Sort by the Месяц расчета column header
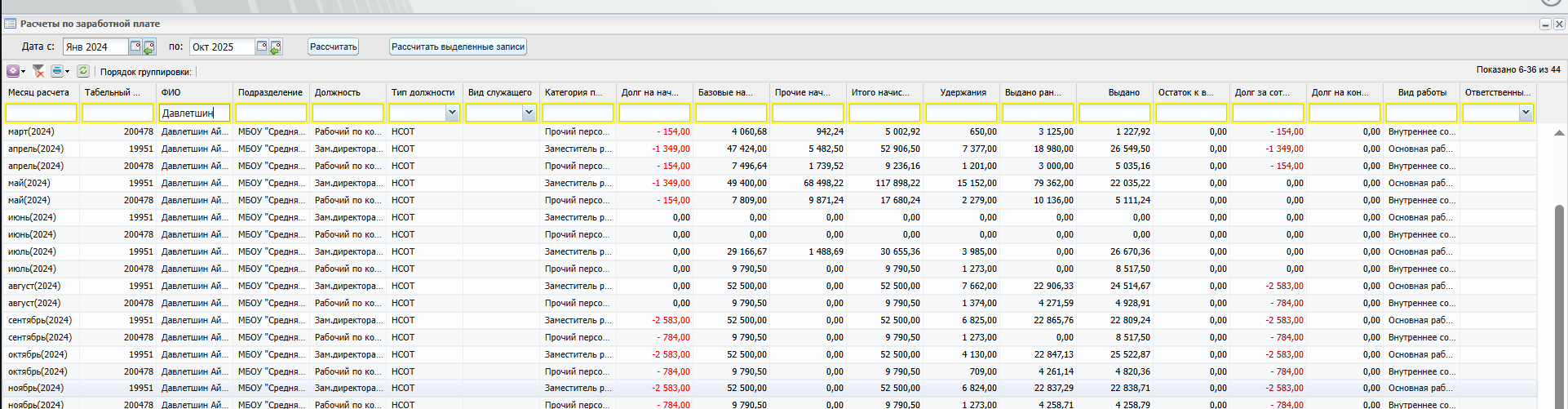The width and height of the screenshot is (1568, 409). [39, 92]
